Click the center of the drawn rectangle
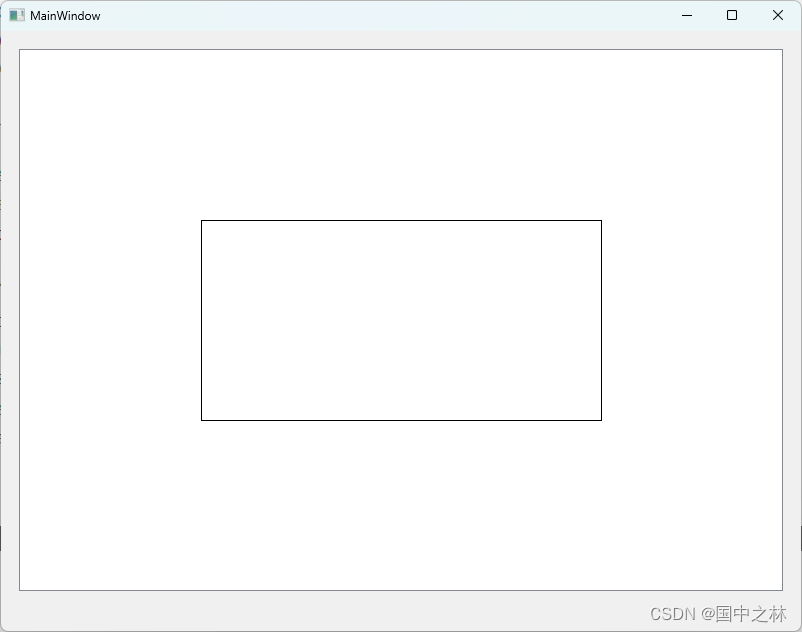The width and height of the screenshot is (802, 632). (x=401, y=320)
